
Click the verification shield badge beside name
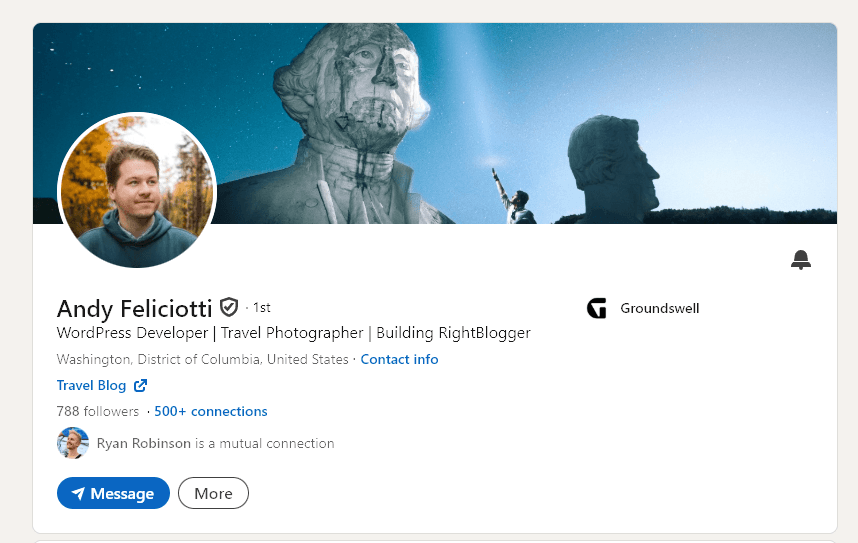coord(229,307)
